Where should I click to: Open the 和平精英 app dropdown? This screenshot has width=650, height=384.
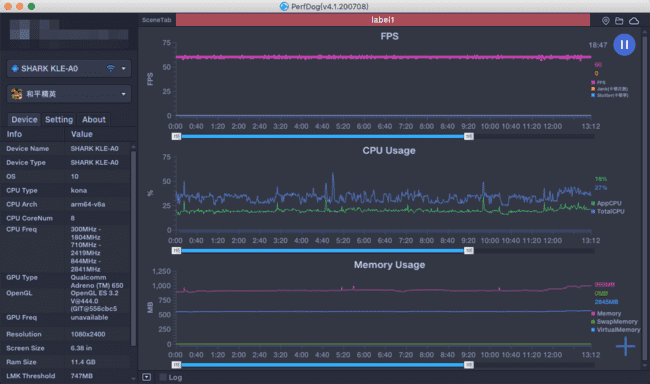point(69,94)
